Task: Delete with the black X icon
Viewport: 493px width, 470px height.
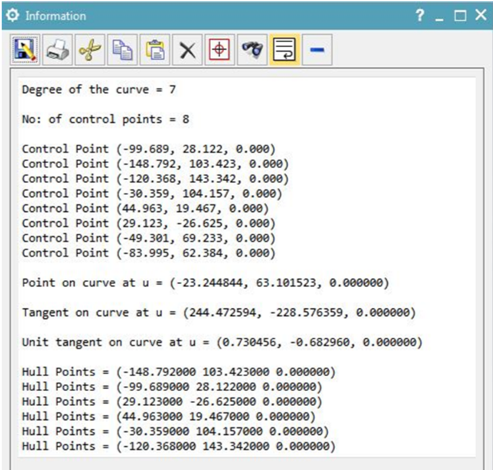Action: coord(187,50)
